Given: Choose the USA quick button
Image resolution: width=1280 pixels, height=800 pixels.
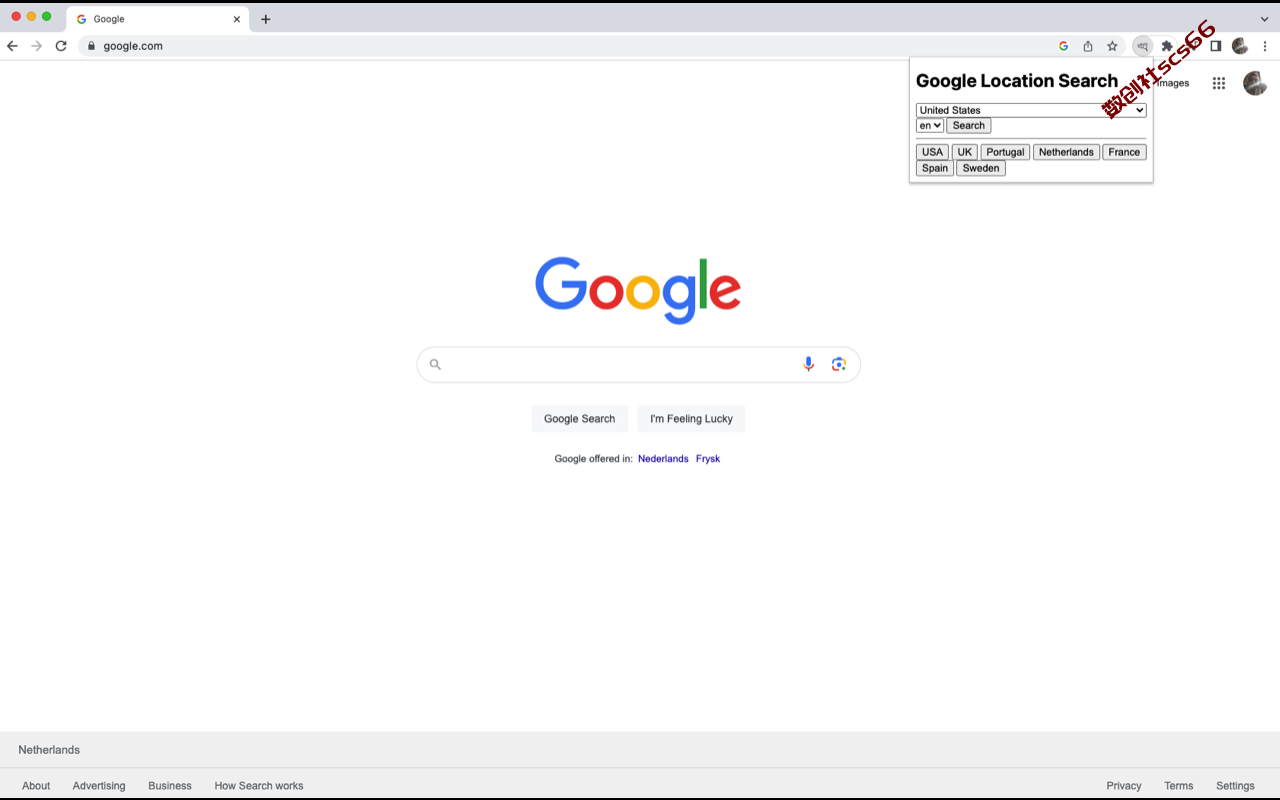Looking at the screenshot, I should (933, 152).
